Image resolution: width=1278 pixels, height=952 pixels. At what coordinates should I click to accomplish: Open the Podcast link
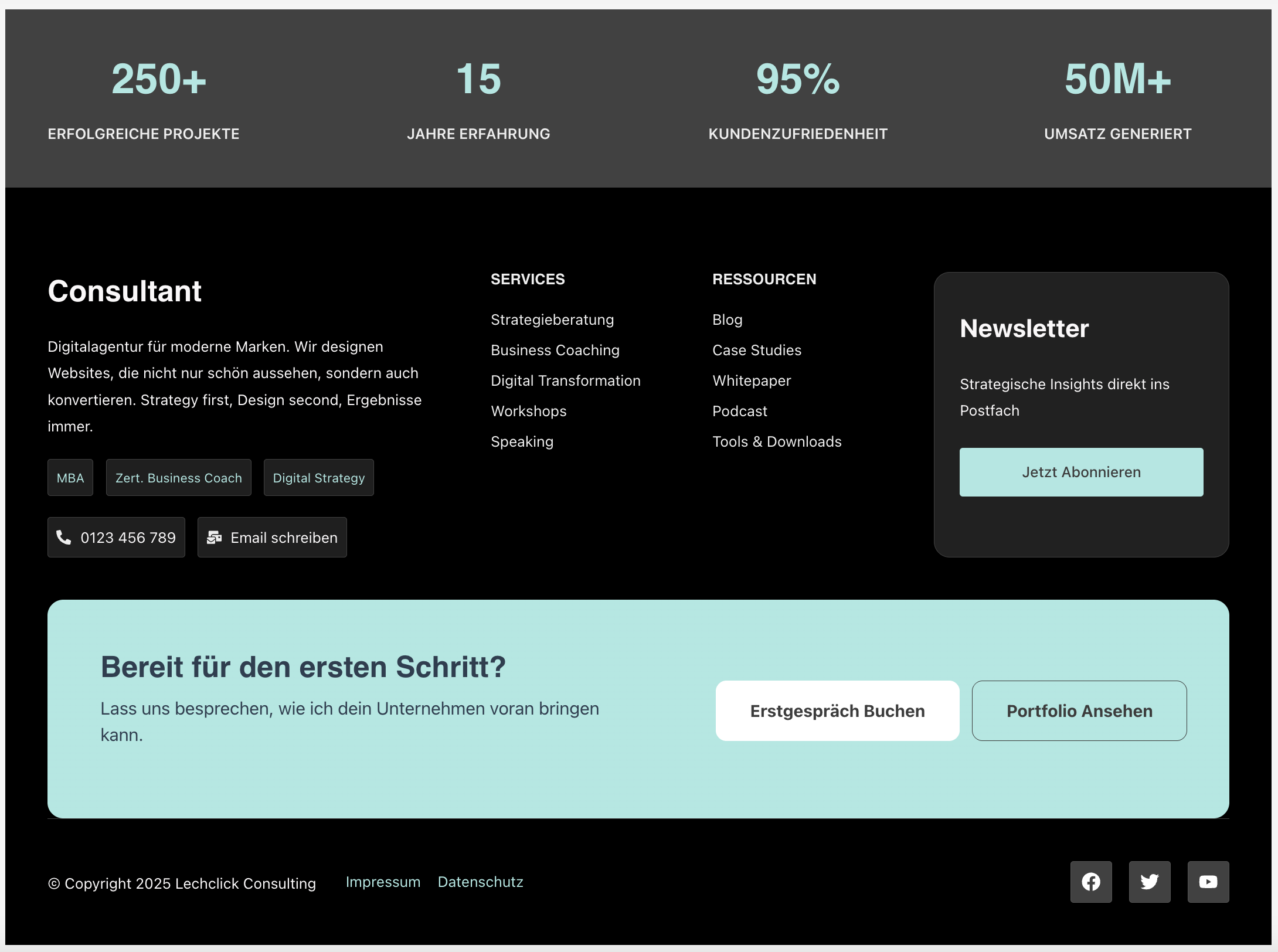click(739, 411)
